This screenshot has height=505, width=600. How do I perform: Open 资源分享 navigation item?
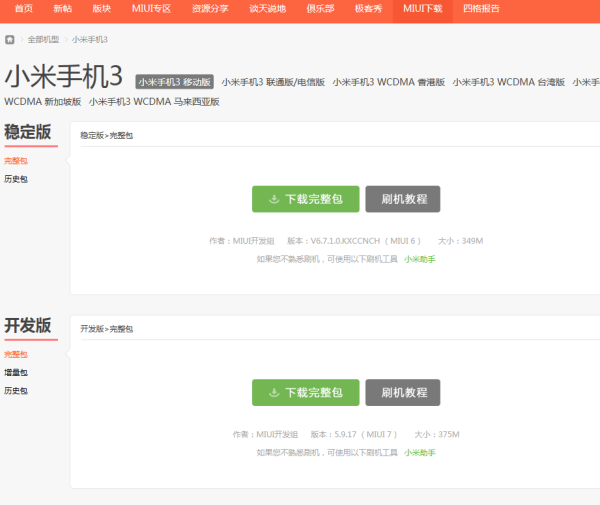pos(210,8)
